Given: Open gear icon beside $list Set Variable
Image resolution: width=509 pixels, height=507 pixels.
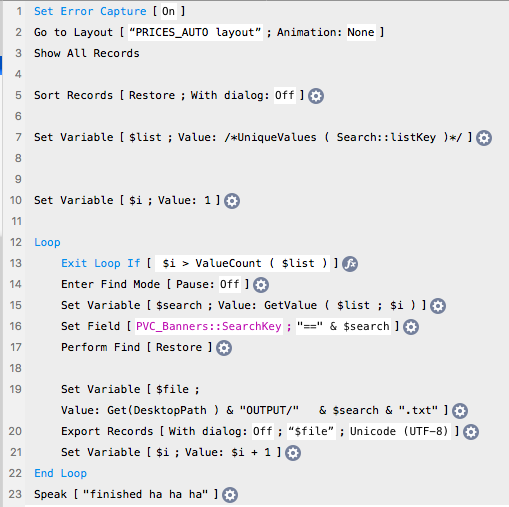Looking at the screenshot, I should 484,138.
